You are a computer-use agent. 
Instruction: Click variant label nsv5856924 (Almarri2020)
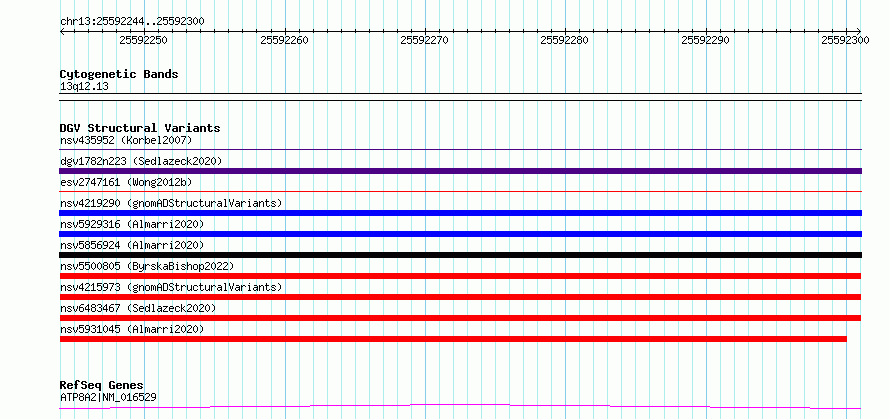(132, 245)
